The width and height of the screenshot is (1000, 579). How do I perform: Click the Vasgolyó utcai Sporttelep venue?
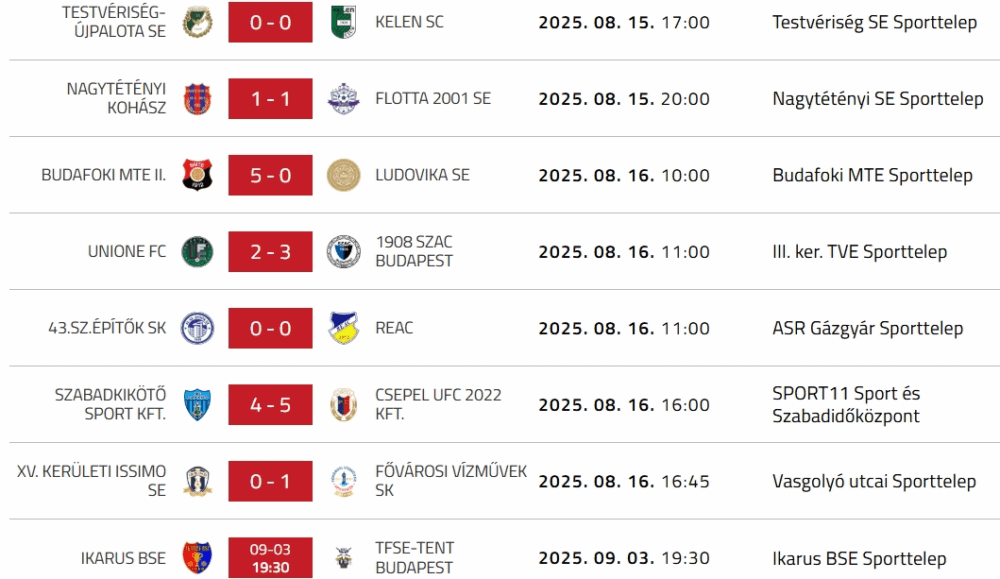[874, 481]
